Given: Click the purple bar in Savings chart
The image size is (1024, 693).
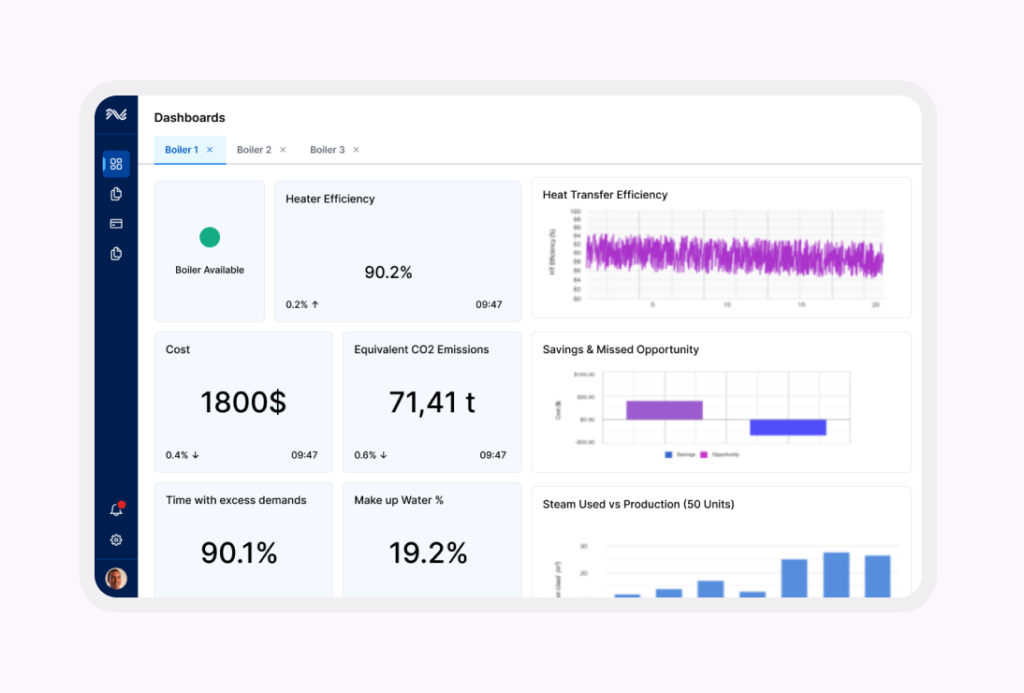Looking at the screenshot, I should click(664, 410).
